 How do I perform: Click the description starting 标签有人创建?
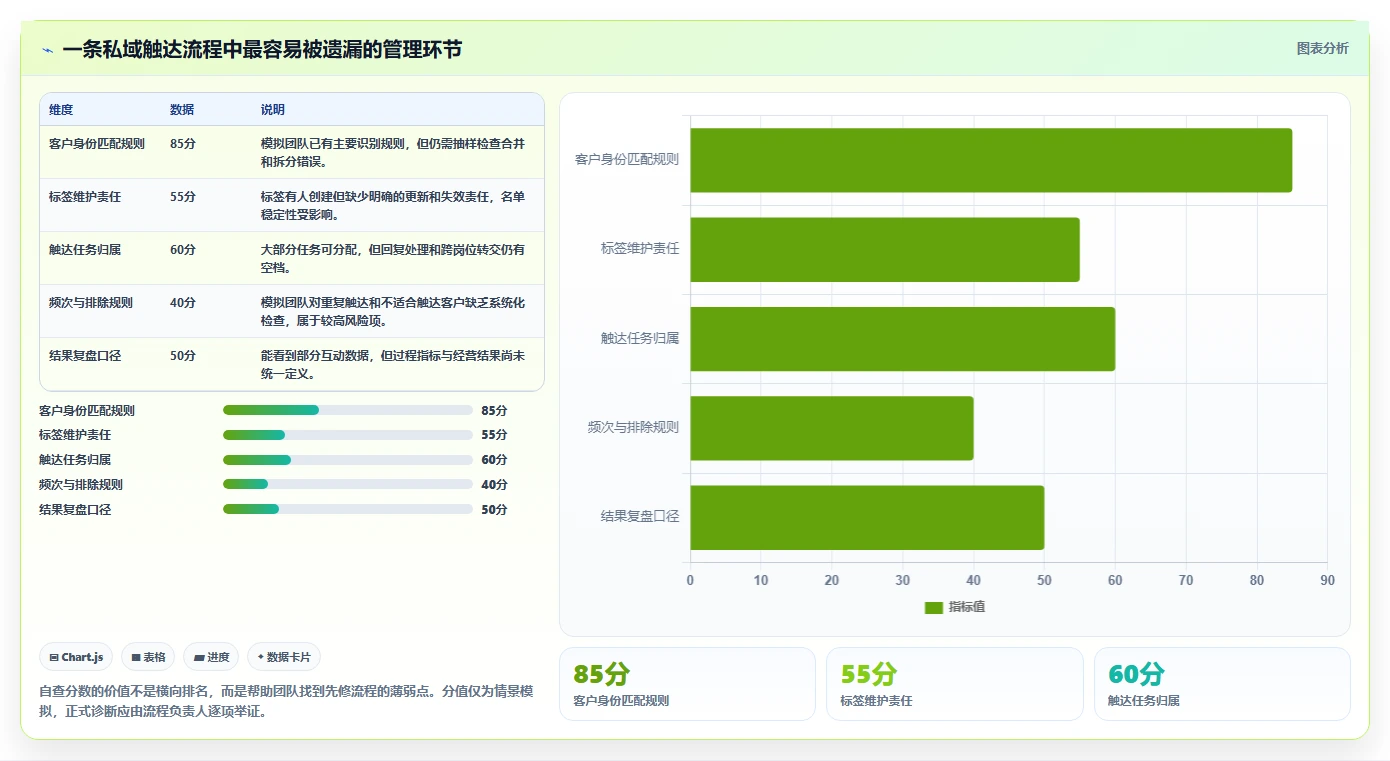click(x=393, y=206)
